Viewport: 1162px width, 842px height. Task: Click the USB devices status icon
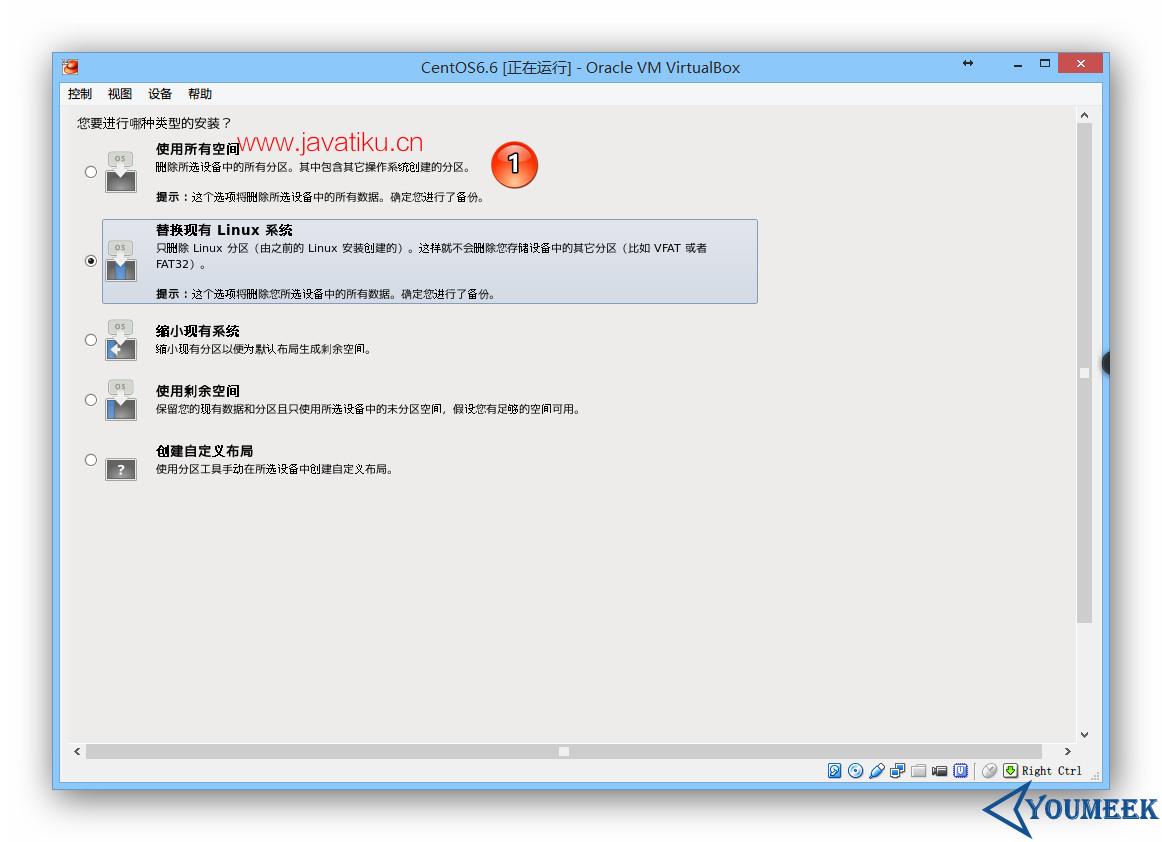[x=877, y=771]
